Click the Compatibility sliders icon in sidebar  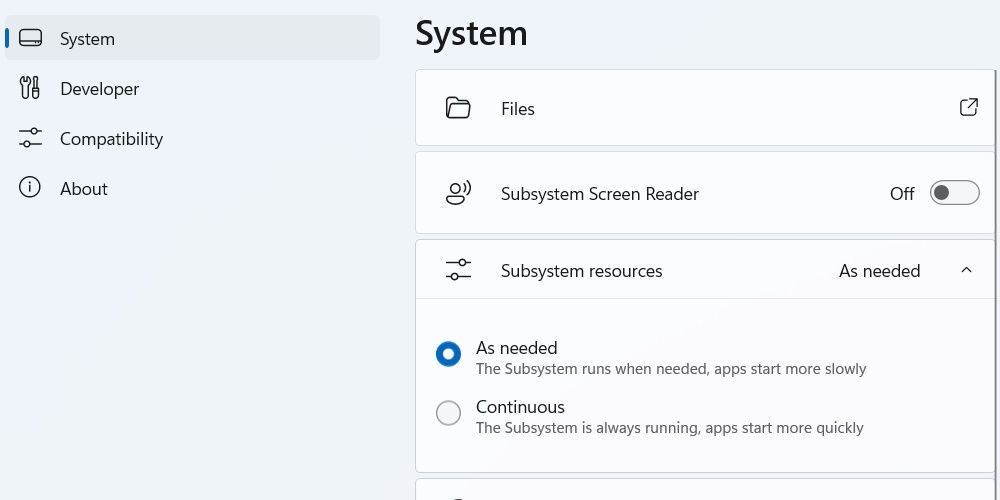(30, 139)
